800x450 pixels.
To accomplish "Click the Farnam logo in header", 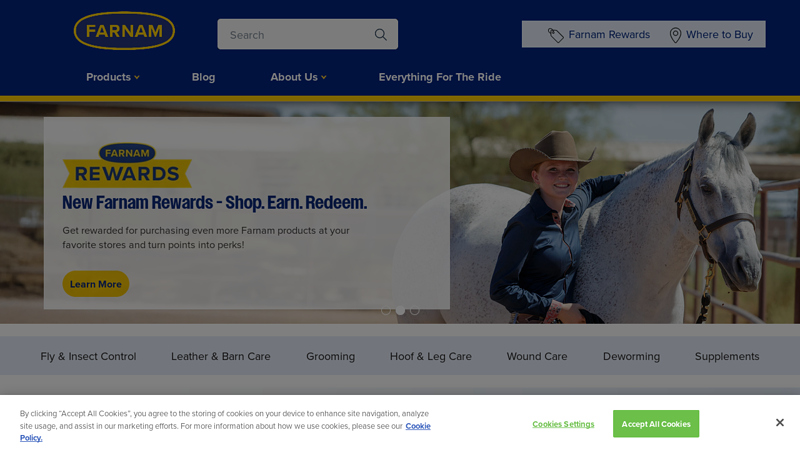I will point(124,31).
